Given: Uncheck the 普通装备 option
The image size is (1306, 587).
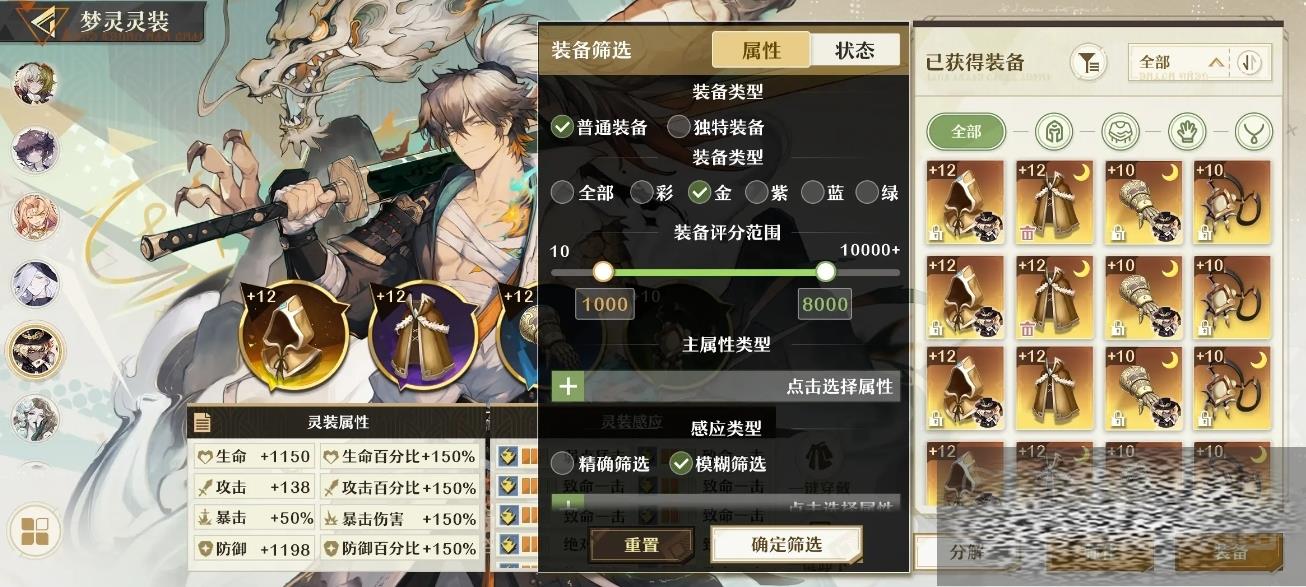Looking at the screenshot, I should (600, 127).
